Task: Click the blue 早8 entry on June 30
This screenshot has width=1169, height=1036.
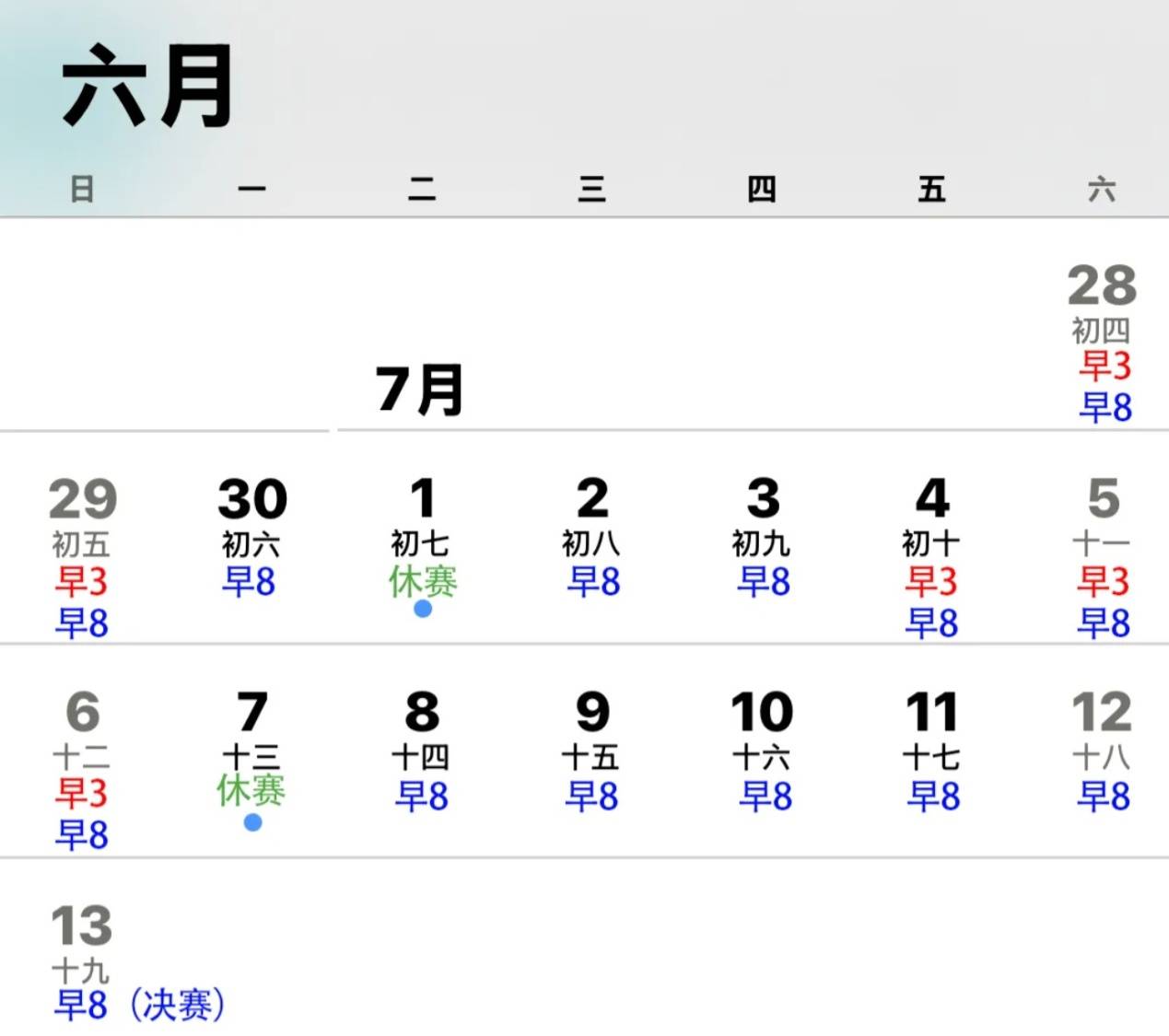Action: tap(251, 583)
